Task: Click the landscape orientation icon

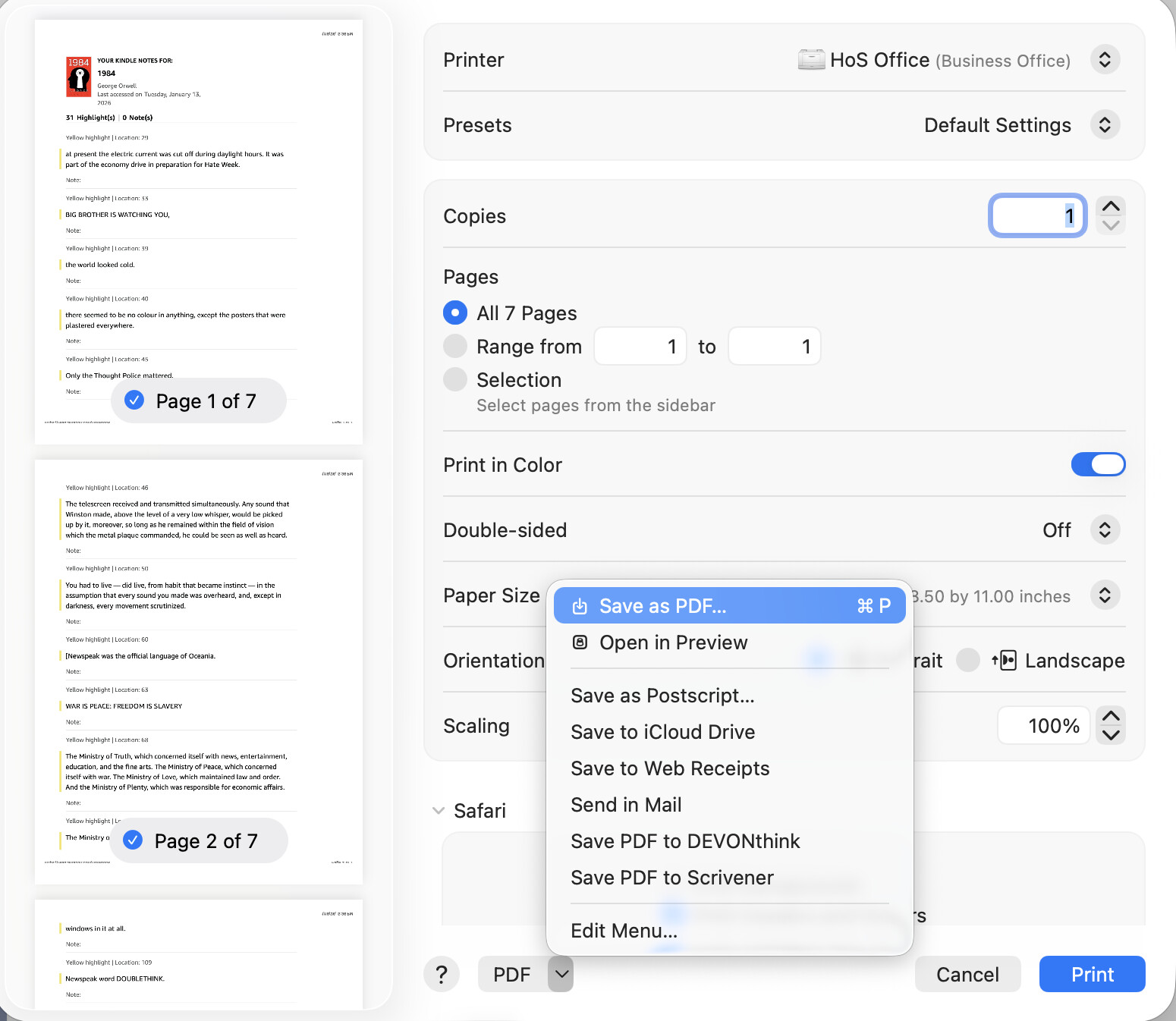Action: (1004, 661)
